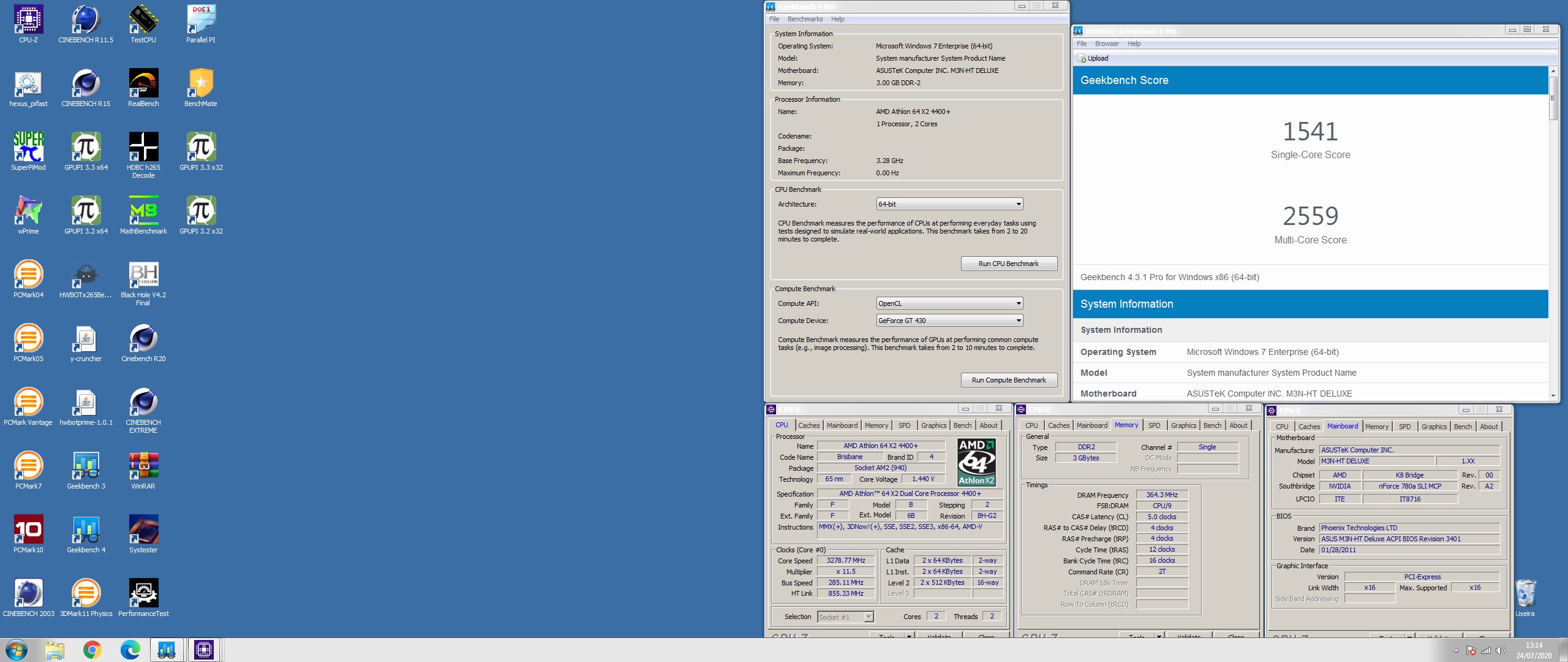This screenshot has width=1568, height=662.
Task: Open Geekbench 4 desktop shortcut
Action: [x=86, y=534]
